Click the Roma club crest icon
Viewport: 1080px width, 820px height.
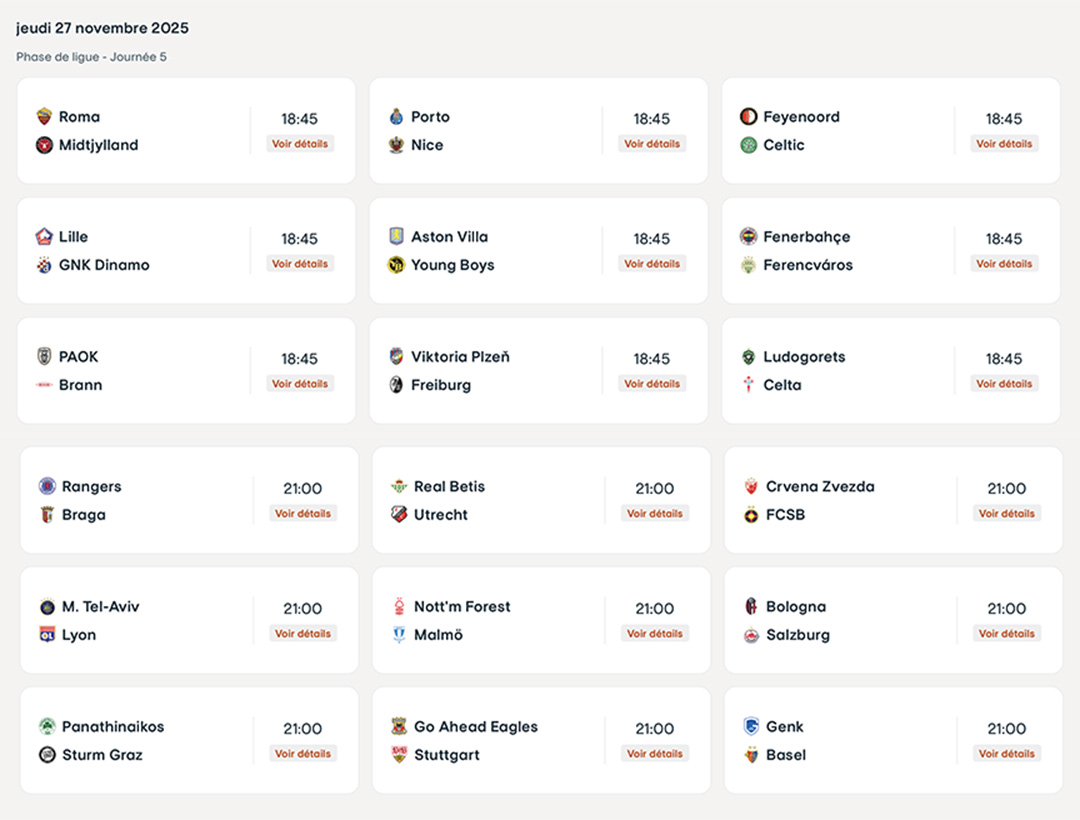click(x=44, y=117)
